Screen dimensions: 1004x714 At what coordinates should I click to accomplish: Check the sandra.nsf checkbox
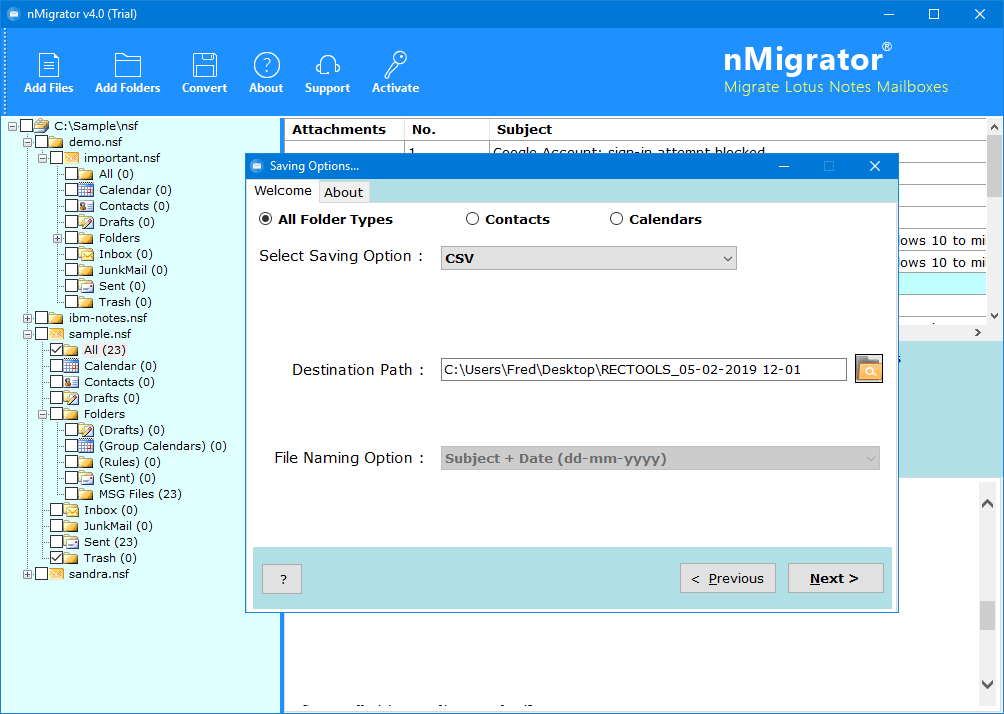point(42,574)
